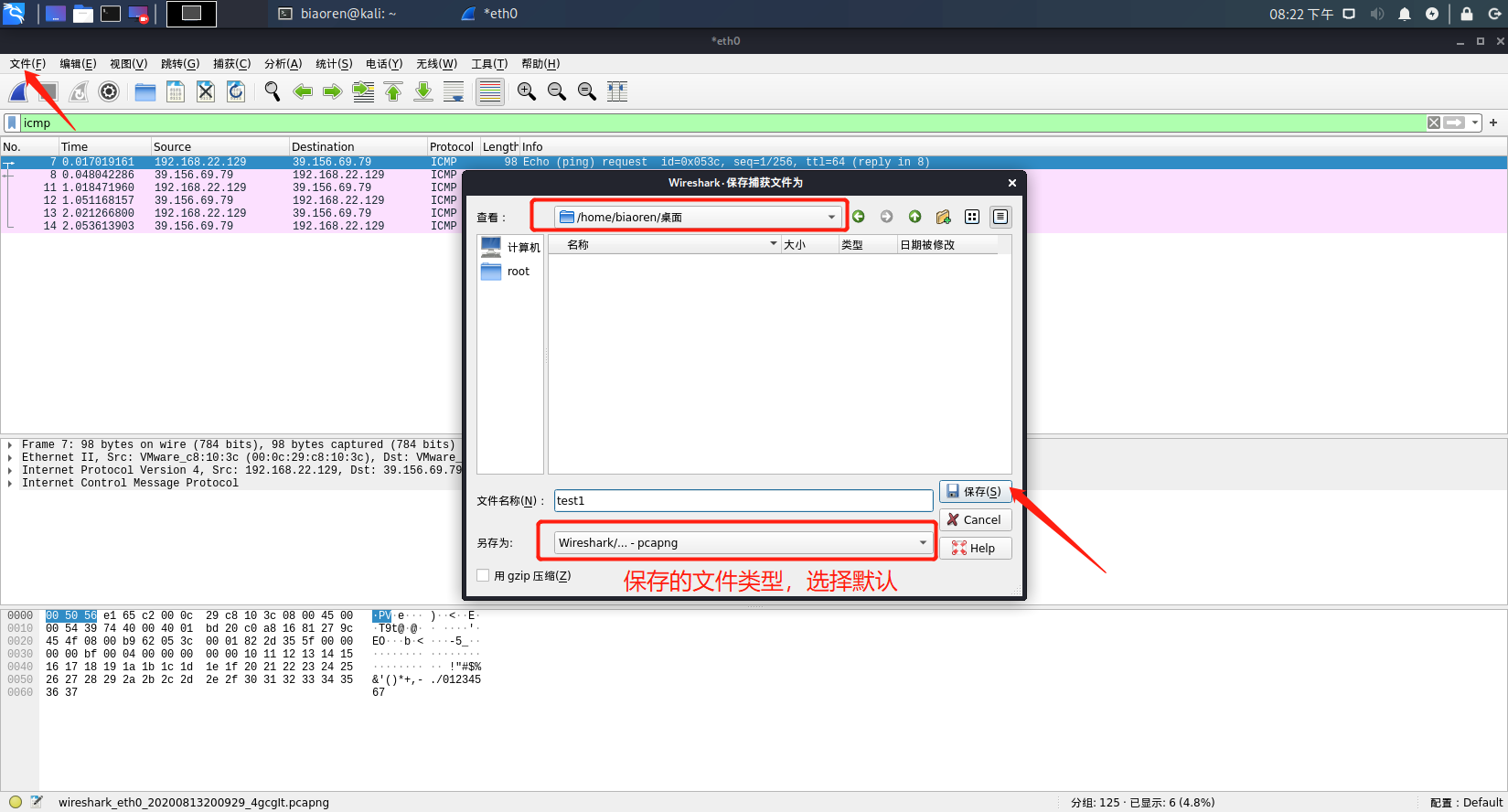The height and width of the screenshot is (812, 1508).
Task: Toggle packet colorize rules
Action: point(490,91)
